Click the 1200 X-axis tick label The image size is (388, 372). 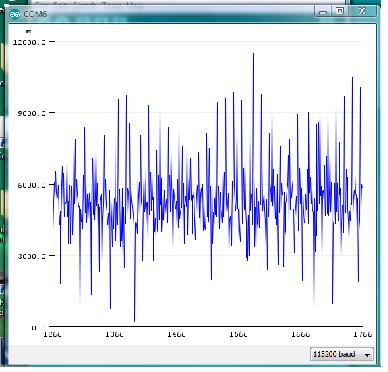pyautogui.click(x=52, y=334)
